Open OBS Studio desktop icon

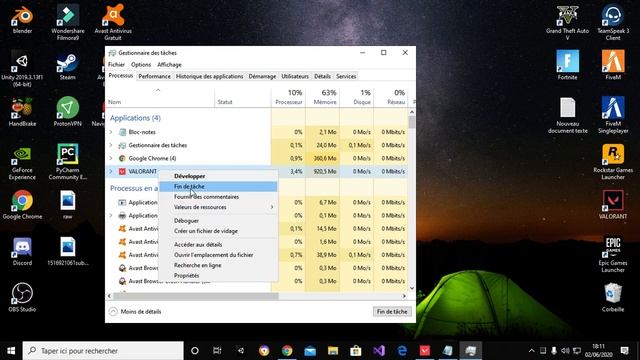(22, 298)
